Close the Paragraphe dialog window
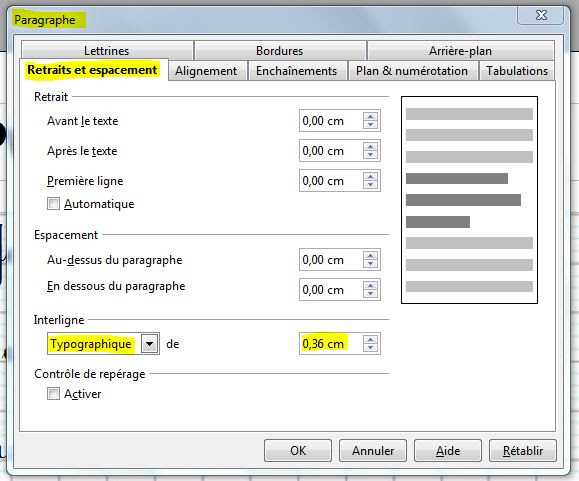579x481 pixels. (x=541, y=15)
